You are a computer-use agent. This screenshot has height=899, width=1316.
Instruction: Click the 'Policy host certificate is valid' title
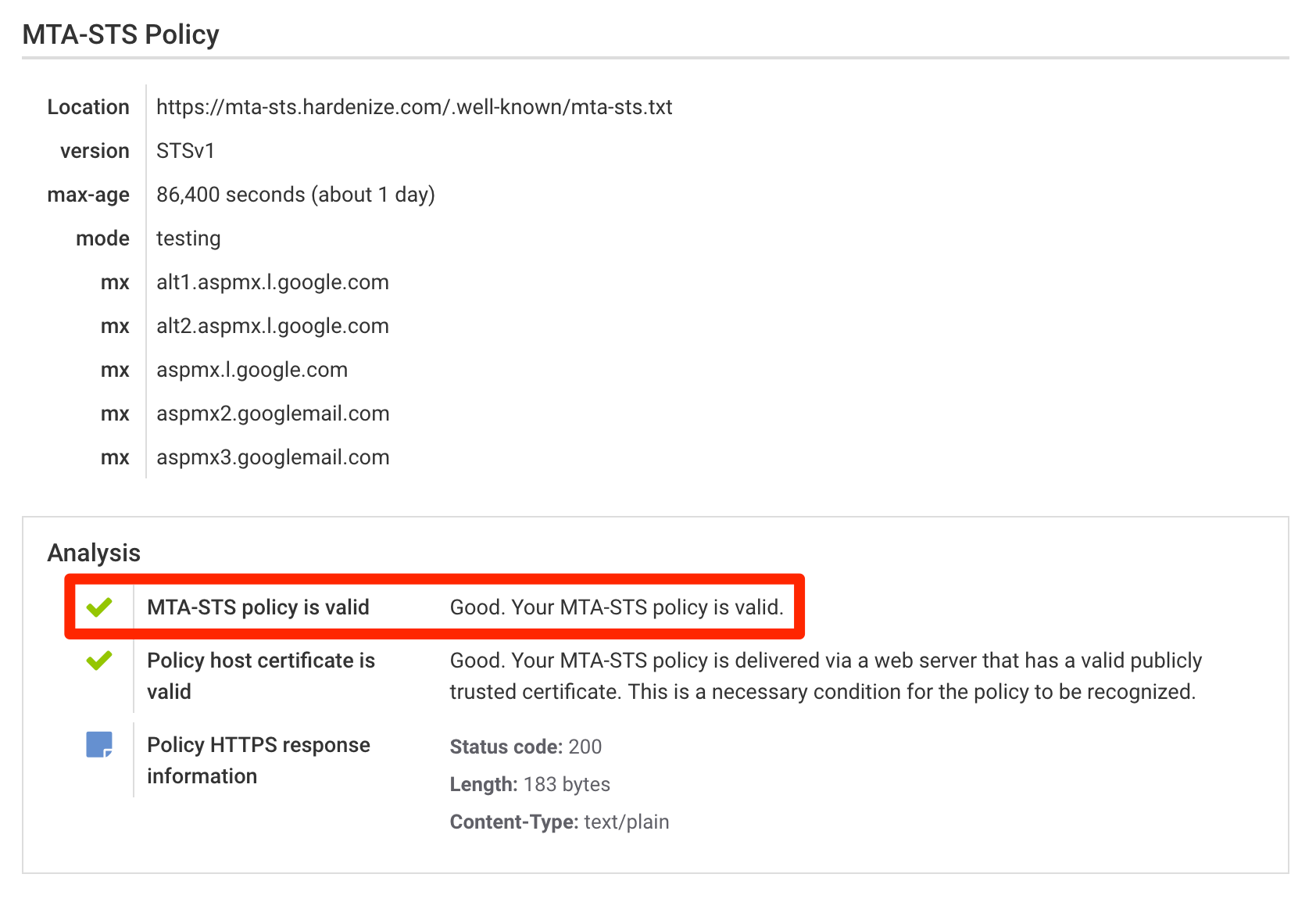point(261,676)
